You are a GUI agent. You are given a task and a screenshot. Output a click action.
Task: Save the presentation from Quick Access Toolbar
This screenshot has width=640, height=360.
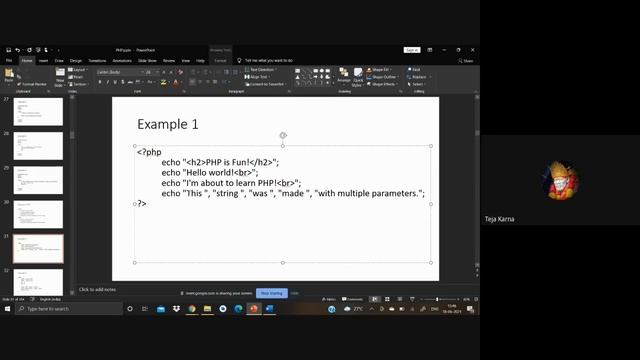(9, 50)
